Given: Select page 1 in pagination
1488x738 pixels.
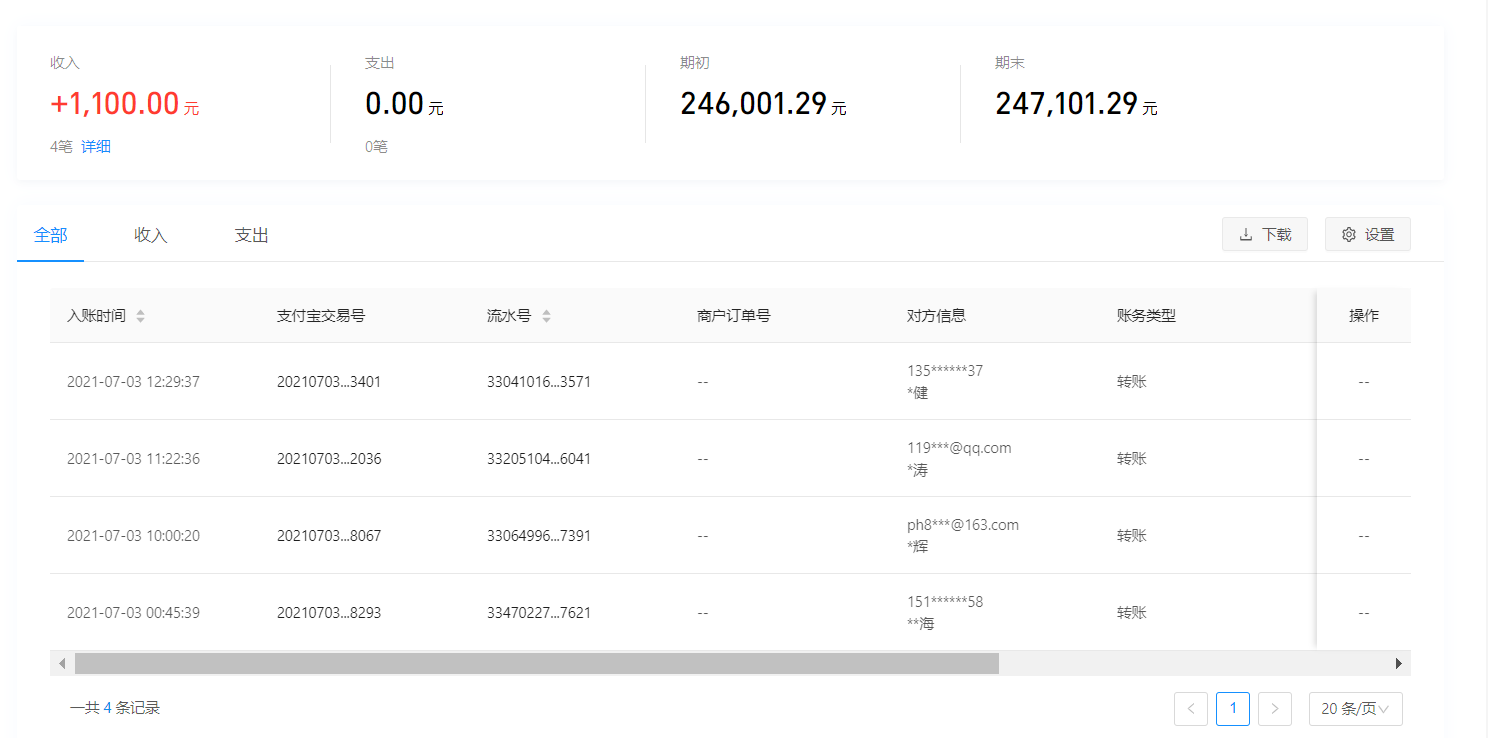Looking at the screenshot, I should (x=1232, y=709).
